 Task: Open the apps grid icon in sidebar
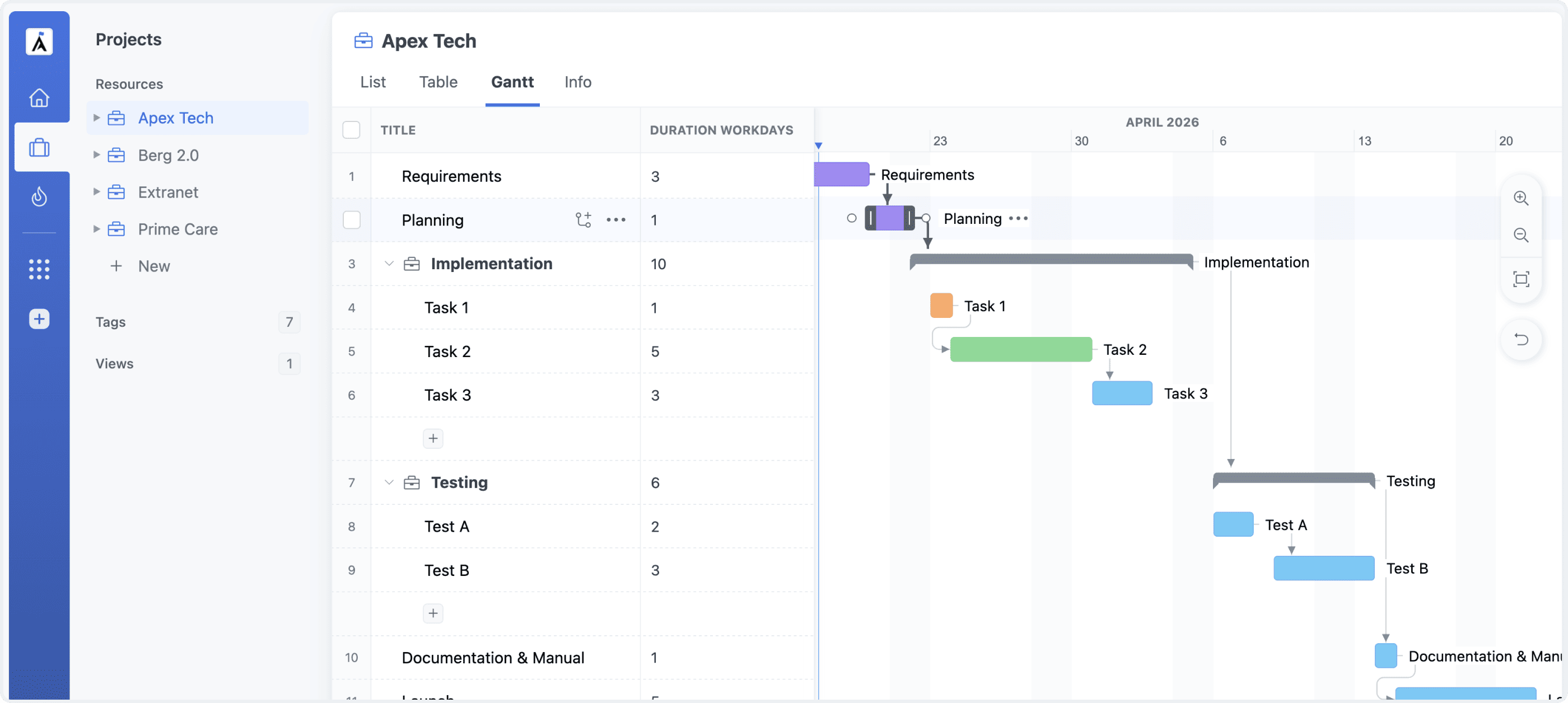39,269
